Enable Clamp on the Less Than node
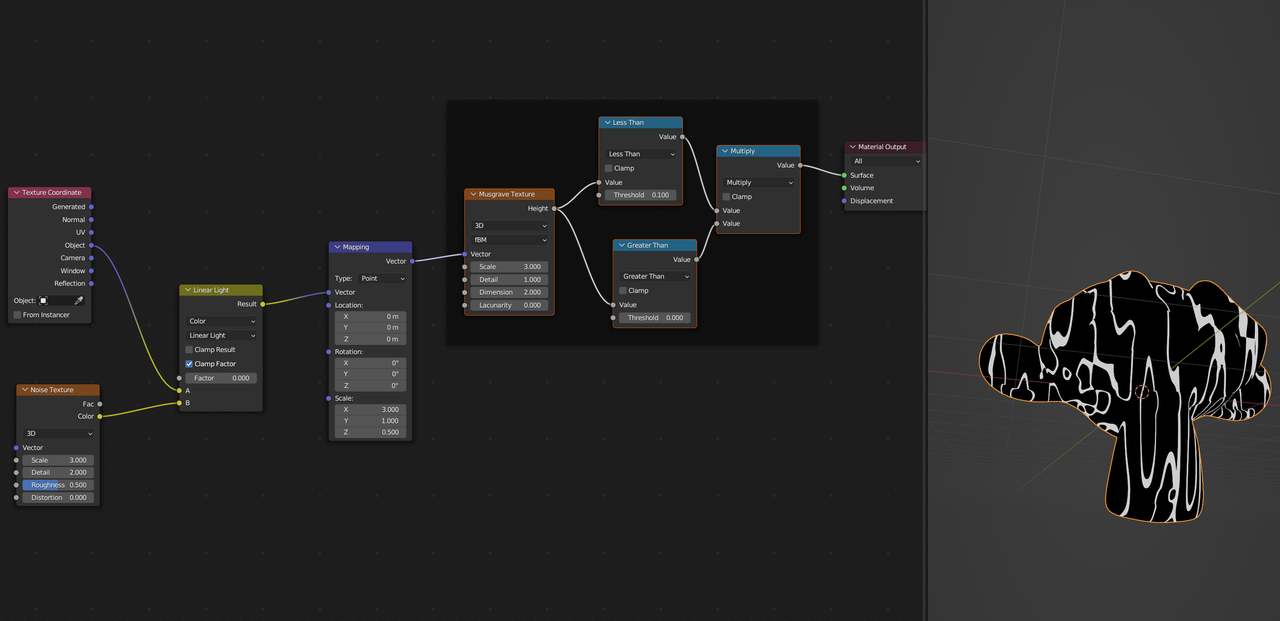The width and height of the screenshot is (1280, 621). click(609, 168)
